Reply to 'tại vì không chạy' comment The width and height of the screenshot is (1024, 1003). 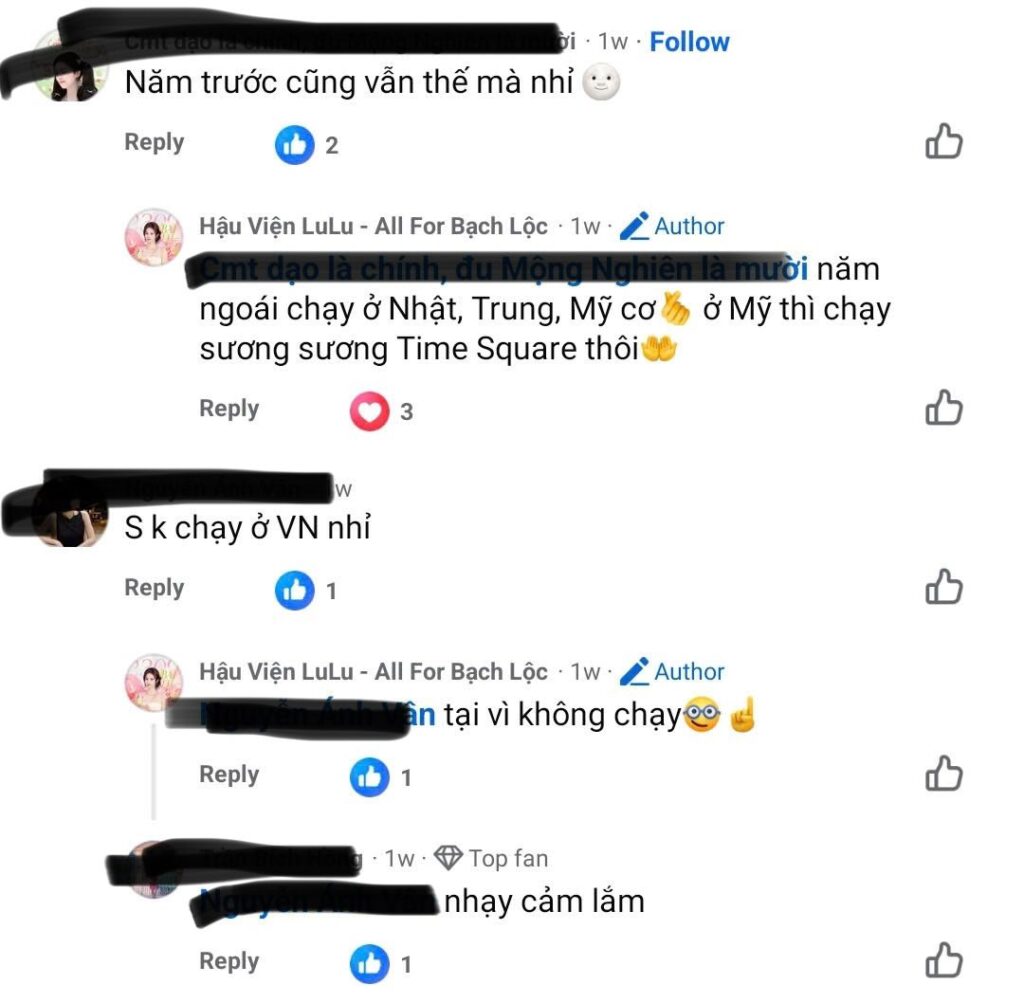229,774
